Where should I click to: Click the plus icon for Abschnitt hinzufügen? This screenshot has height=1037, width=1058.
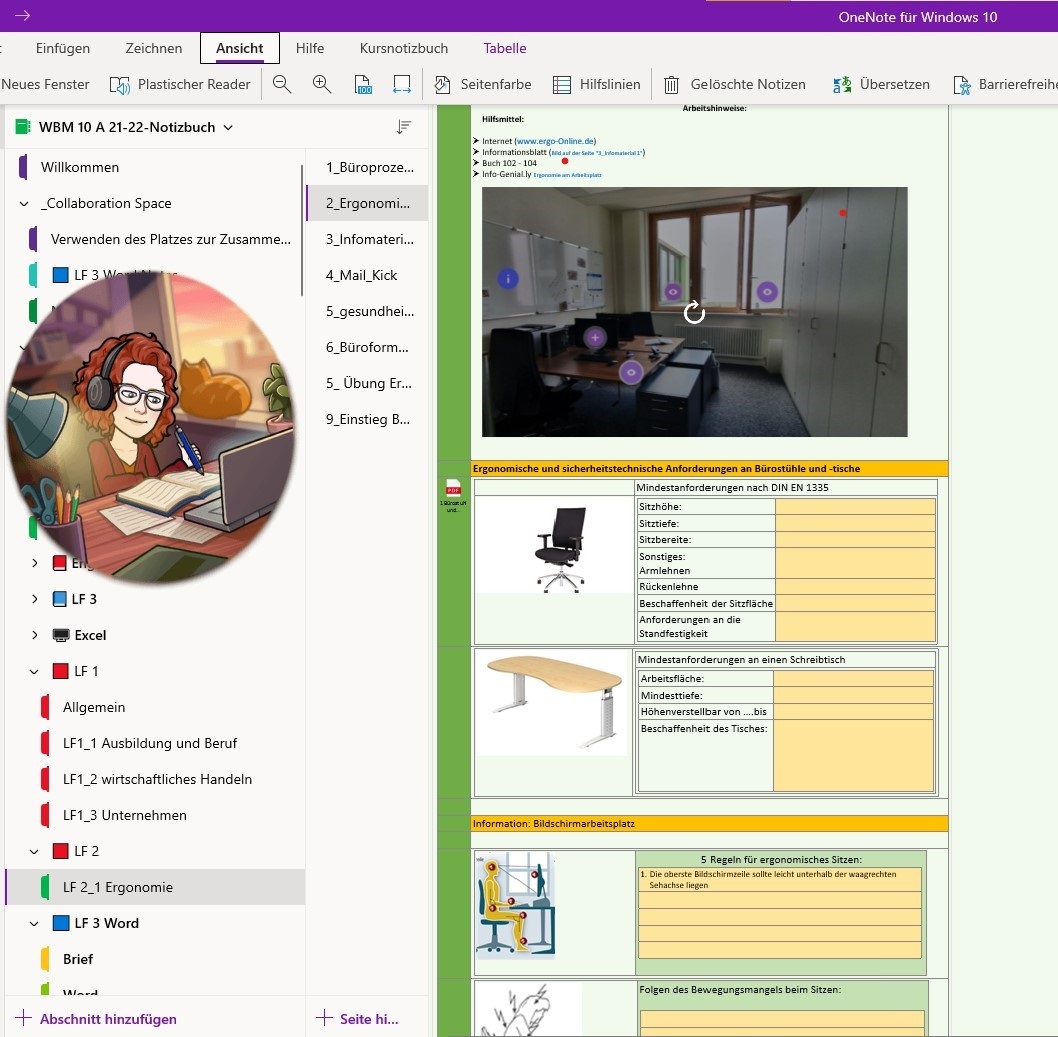[24, 1018]
